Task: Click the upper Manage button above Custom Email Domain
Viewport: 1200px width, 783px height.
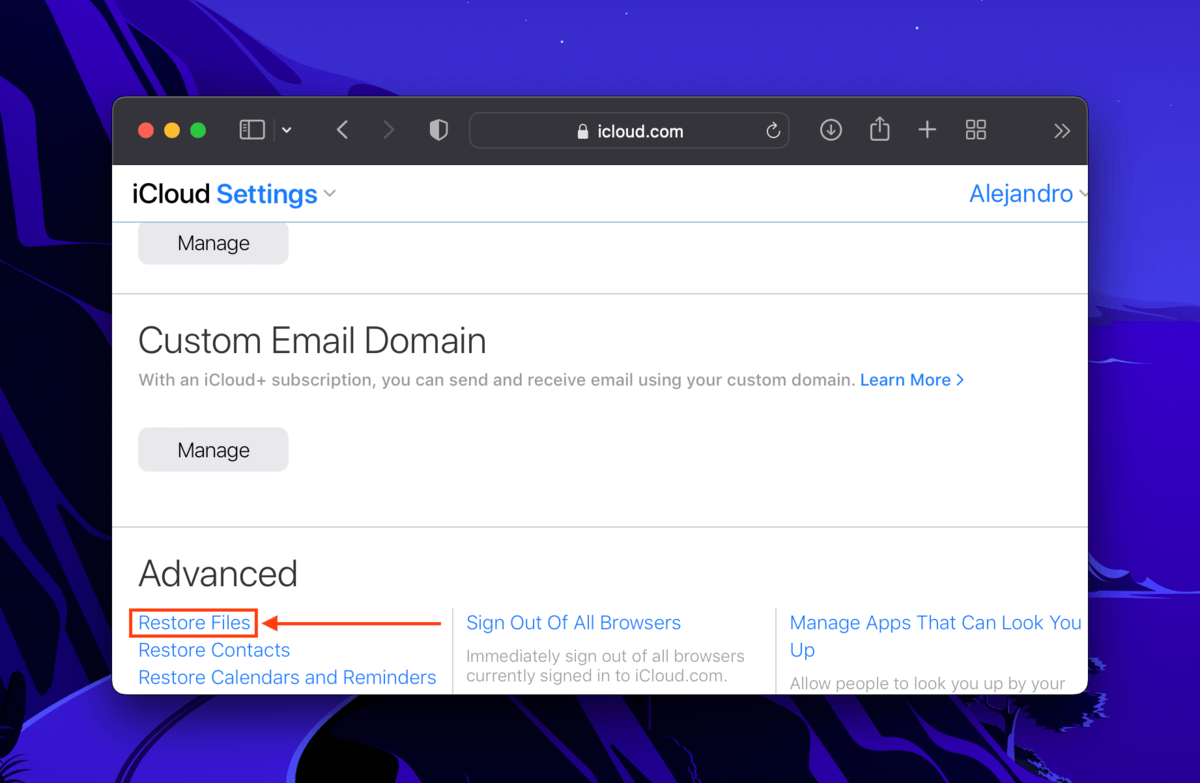Action: point(213,243)
